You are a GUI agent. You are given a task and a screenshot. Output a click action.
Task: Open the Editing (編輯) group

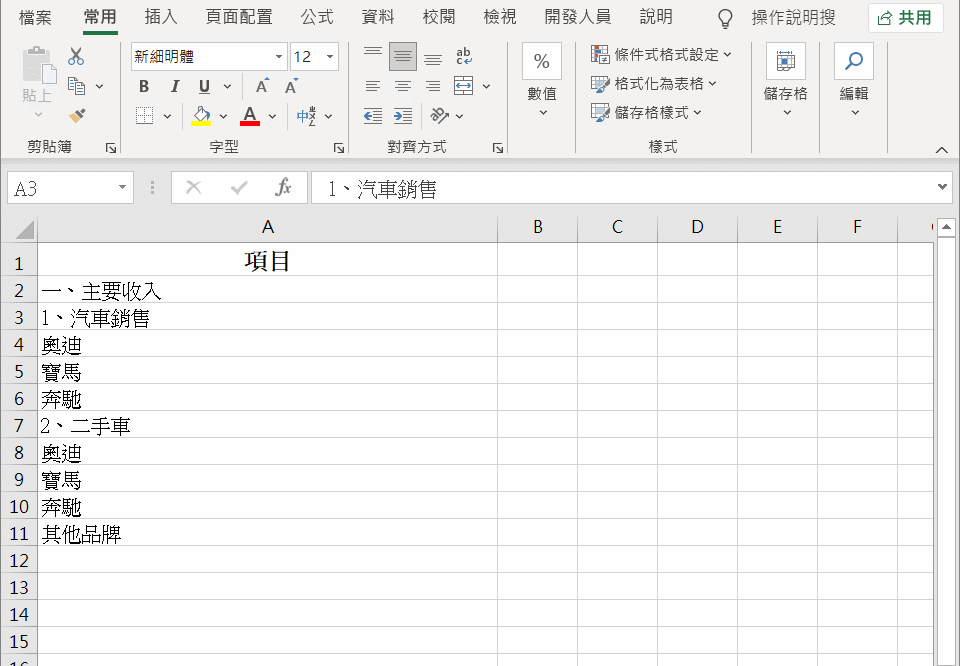pos(854,80)
